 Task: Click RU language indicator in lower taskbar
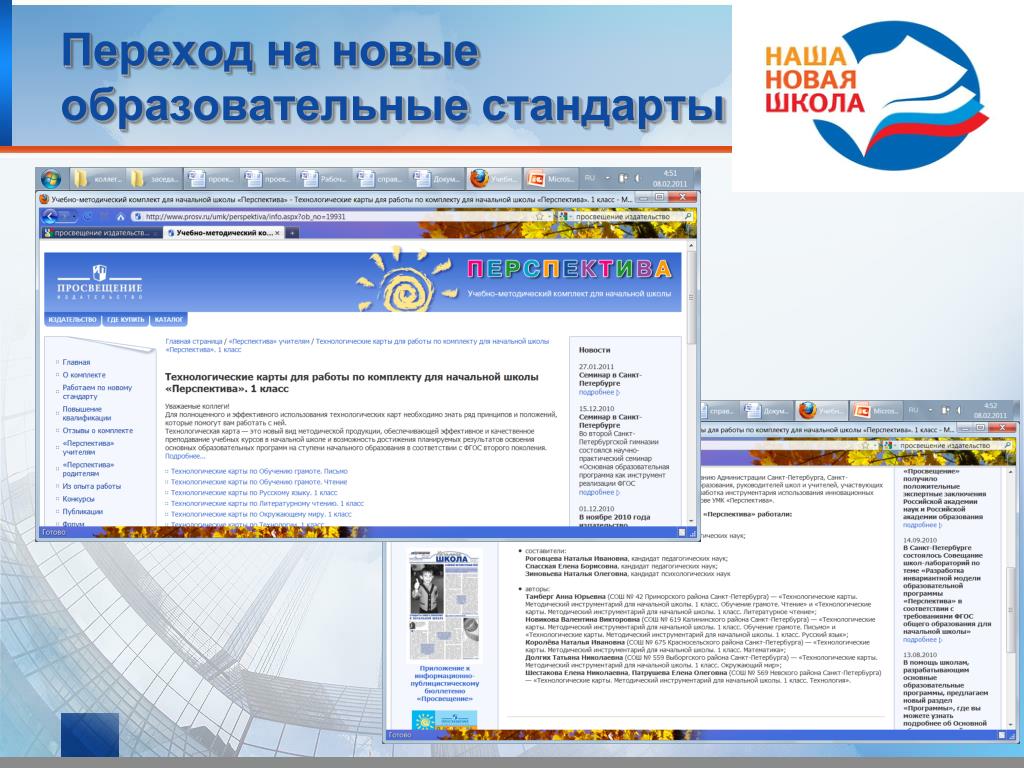(x=914, y=410)
